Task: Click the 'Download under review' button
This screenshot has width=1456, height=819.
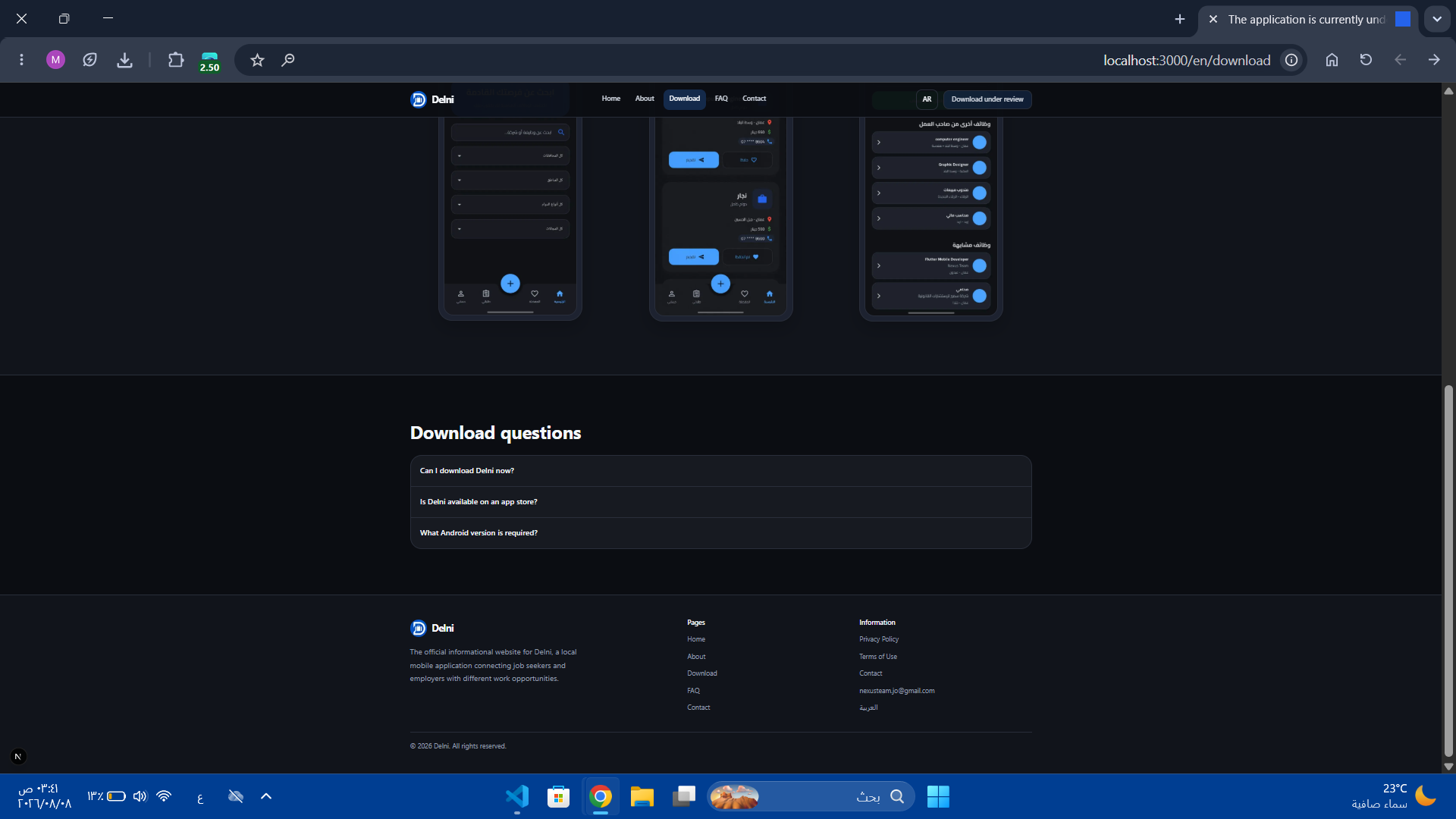Action: pos(987,99)
